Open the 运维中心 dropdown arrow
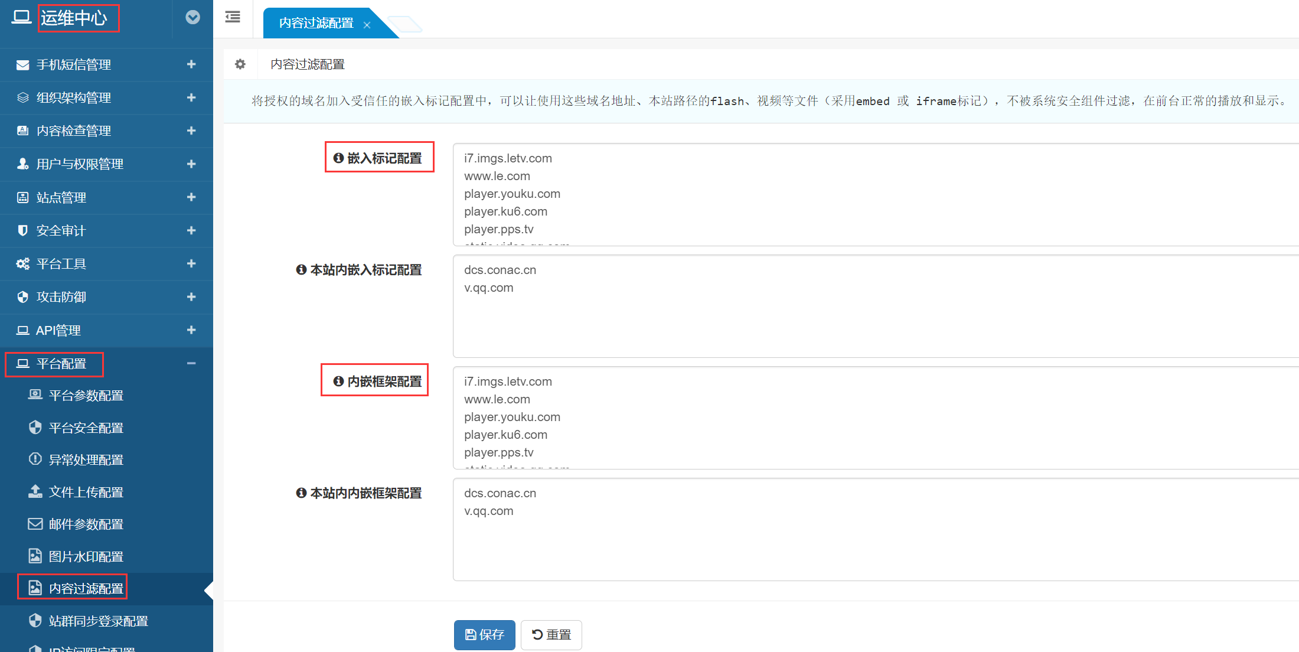1299x652 pixels. 193,17
